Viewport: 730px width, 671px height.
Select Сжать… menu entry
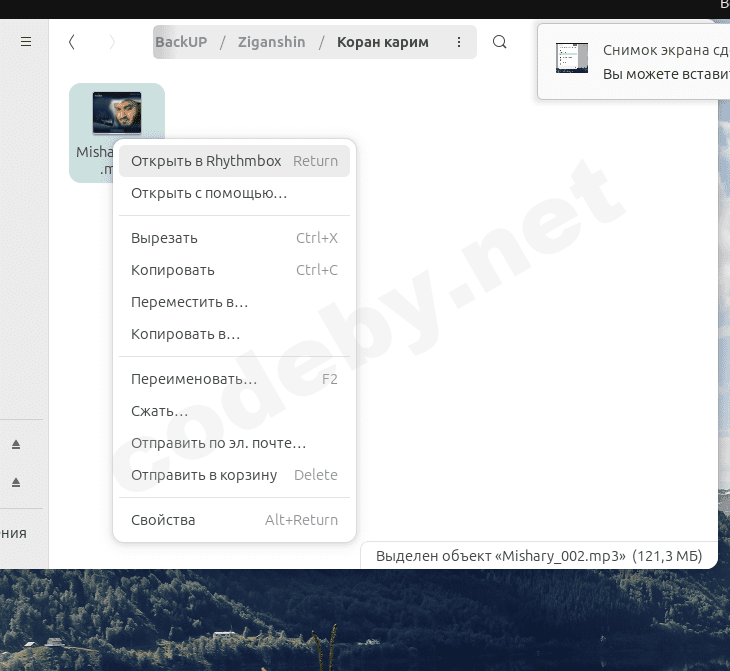[234, 411]
